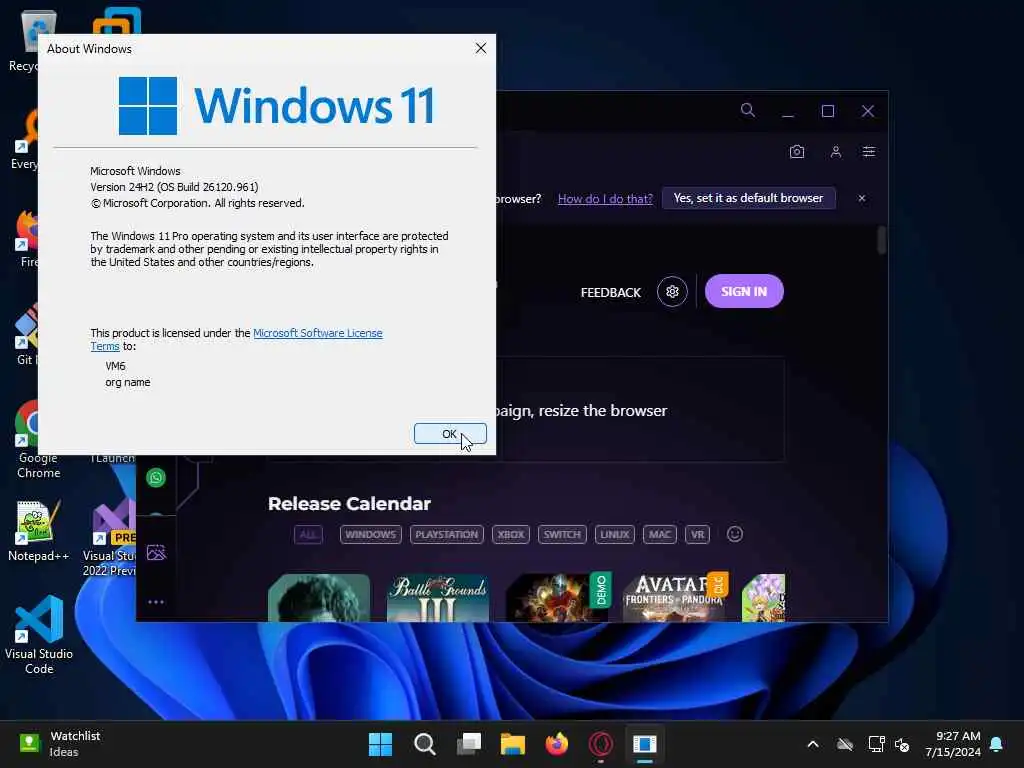Open search in Opera GX title bar
This screenshot has width=1024, height=768.
pyautogui.click(x=748, y=110)
